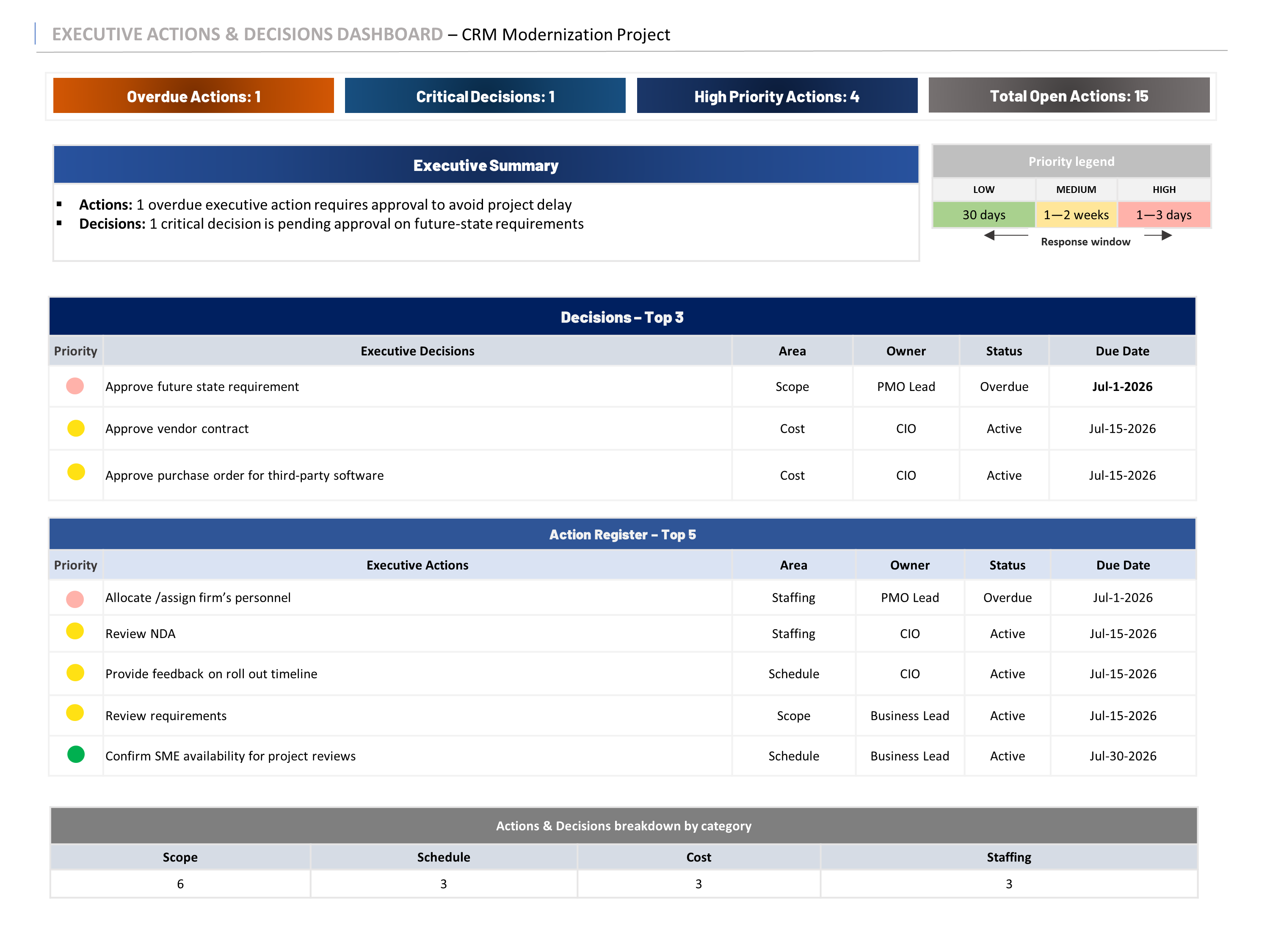The image size is (1270, 952).
Task: Select 'Approve purchase order for third-party software' text
Action: [245, 475]
